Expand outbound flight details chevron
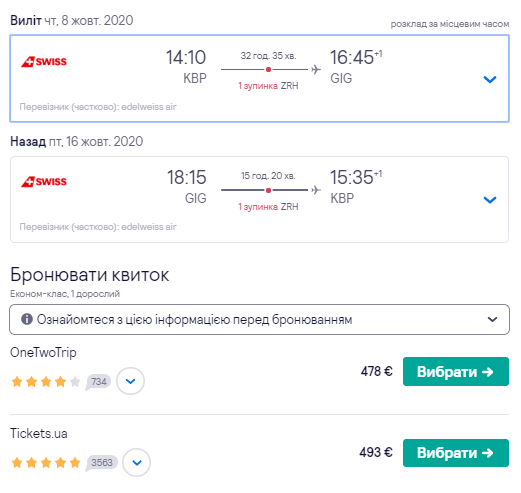This screenshot has width=521, height=493. point(490,79)
